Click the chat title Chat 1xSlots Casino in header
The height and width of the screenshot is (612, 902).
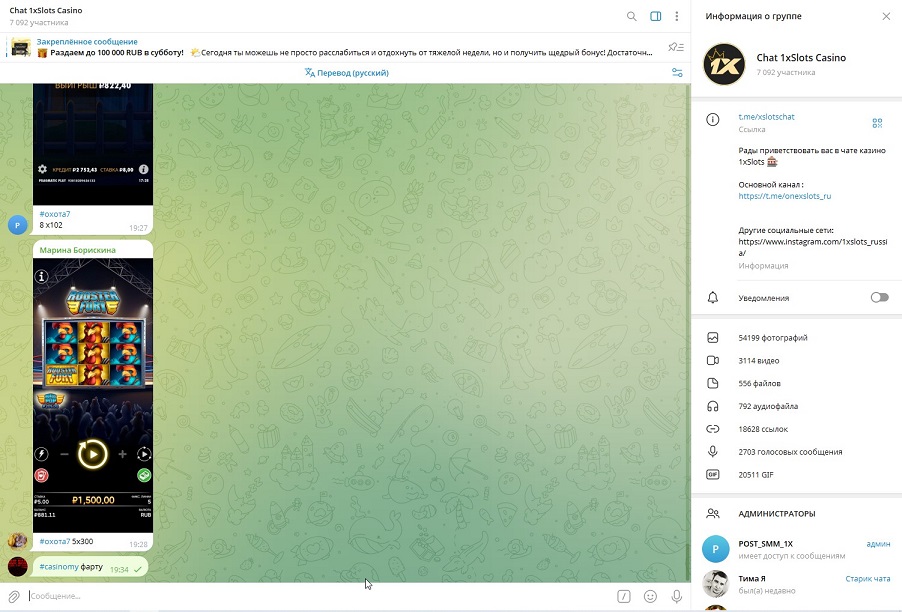pyautogui.click(x=46, y=10)
